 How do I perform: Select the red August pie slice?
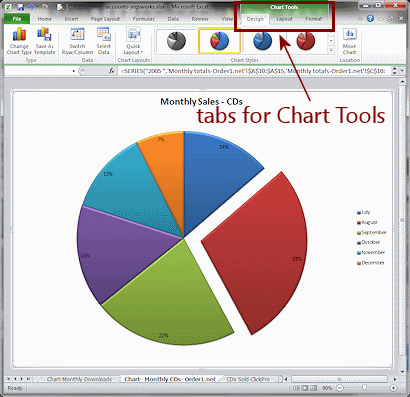click(x=263, y=253)
